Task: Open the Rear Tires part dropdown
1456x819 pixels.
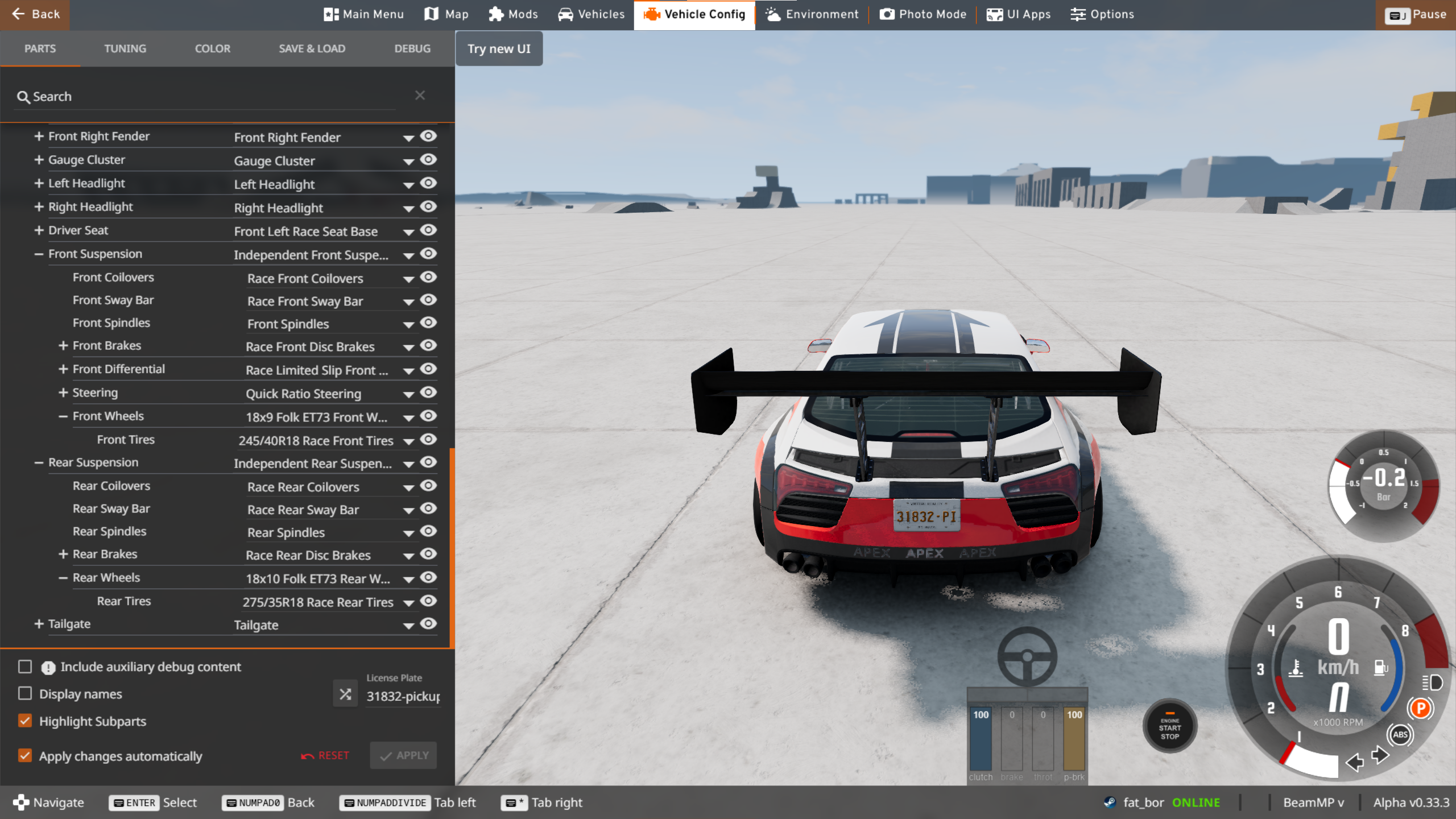Action: coord(408,602)
